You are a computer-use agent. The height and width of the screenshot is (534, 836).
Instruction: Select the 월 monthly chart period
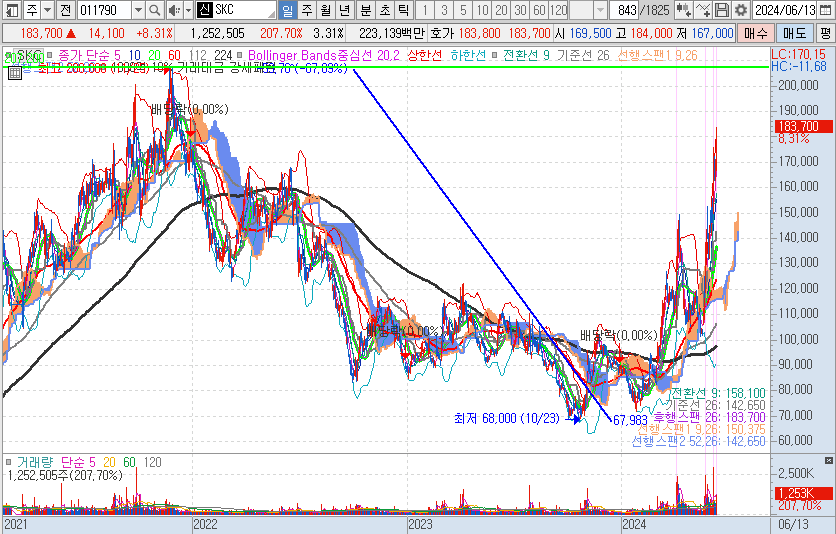326,10
